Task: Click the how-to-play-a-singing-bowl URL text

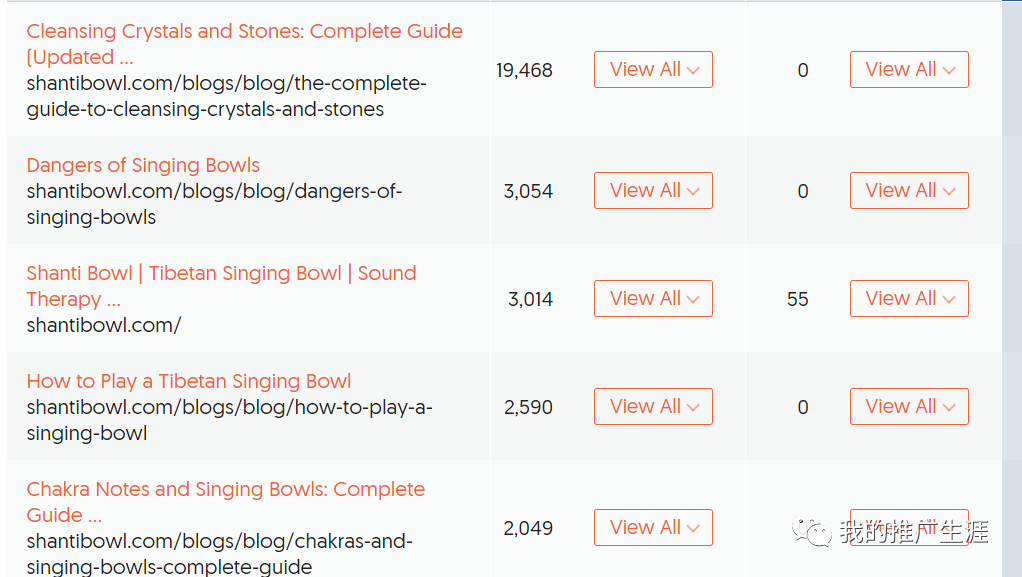Action: (x=229, y=420)
